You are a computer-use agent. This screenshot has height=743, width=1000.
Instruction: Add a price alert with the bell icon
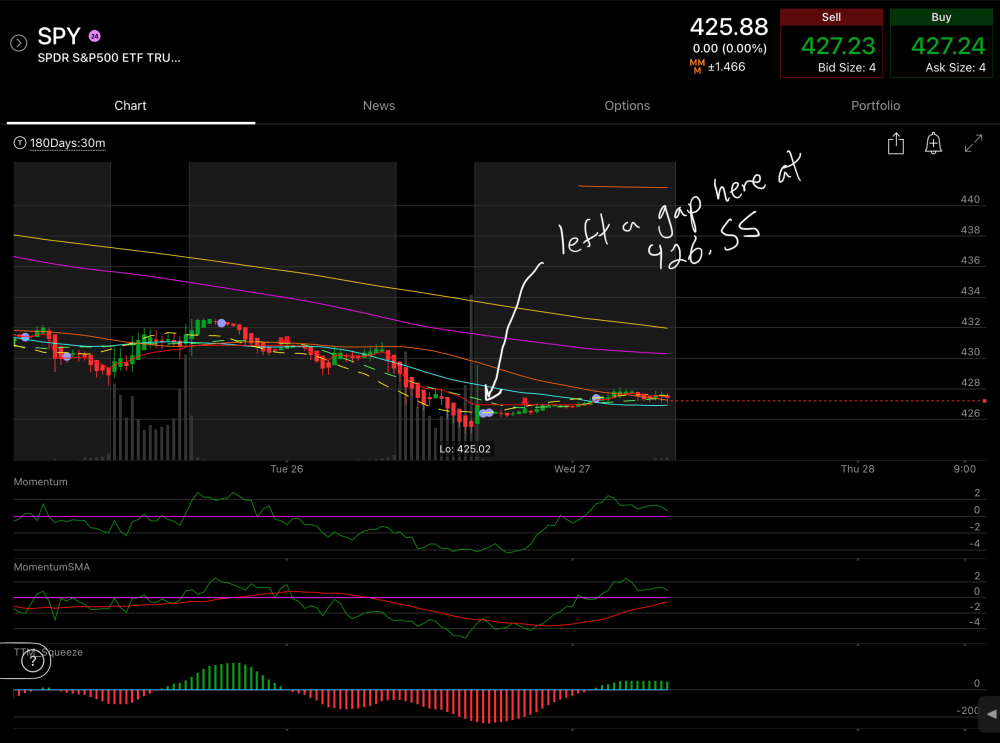click(933, 143)
